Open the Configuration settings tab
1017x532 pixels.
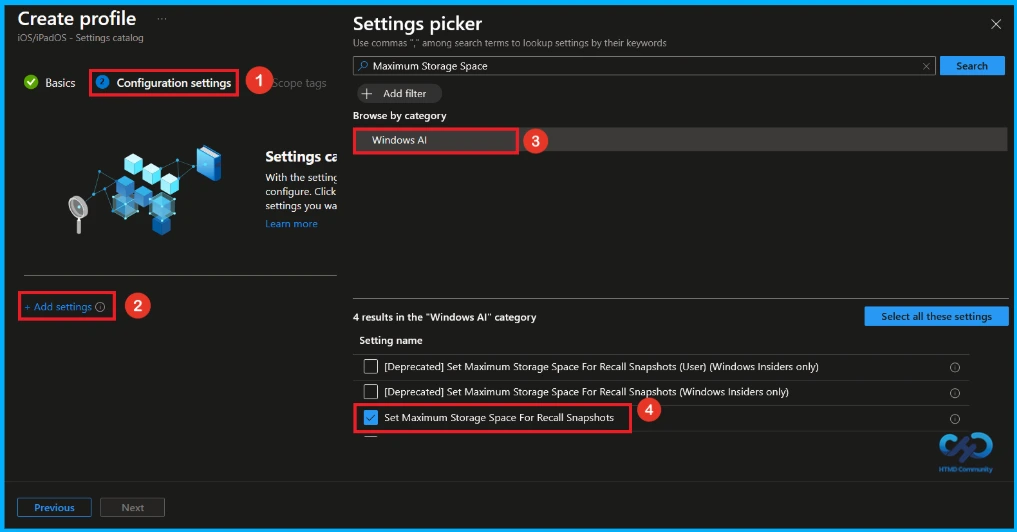(163, 83)
